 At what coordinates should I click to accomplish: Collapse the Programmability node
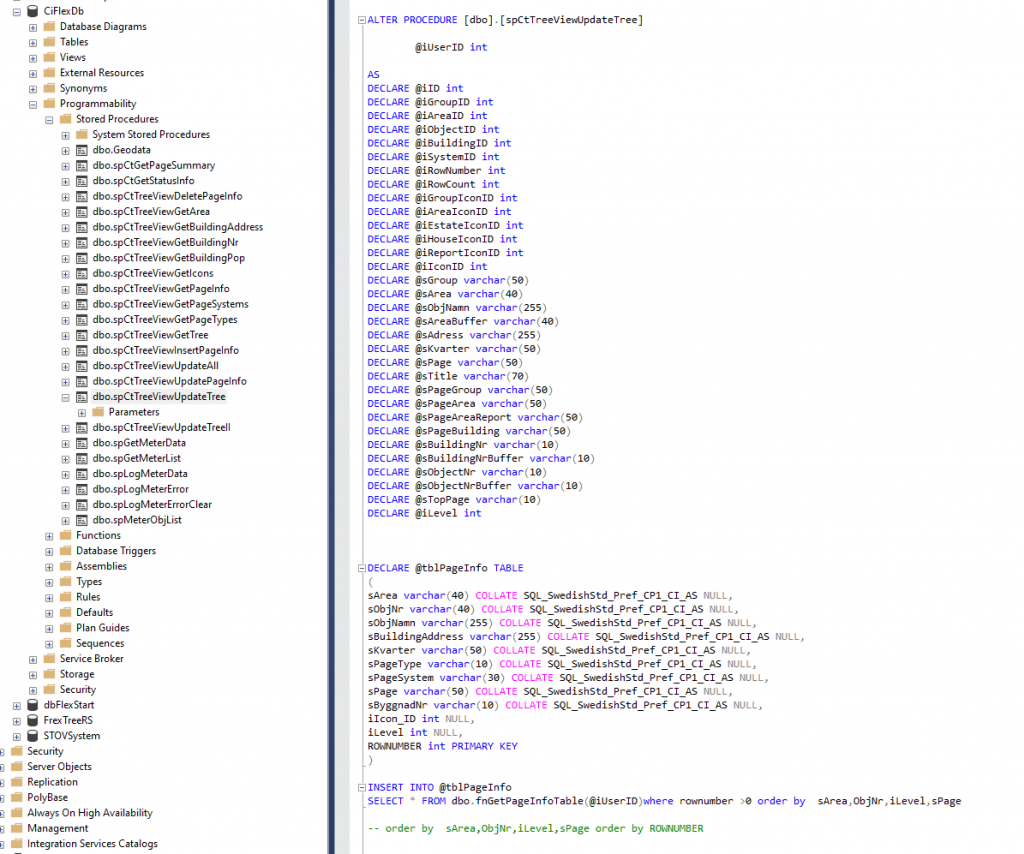(x=33, y=104)
